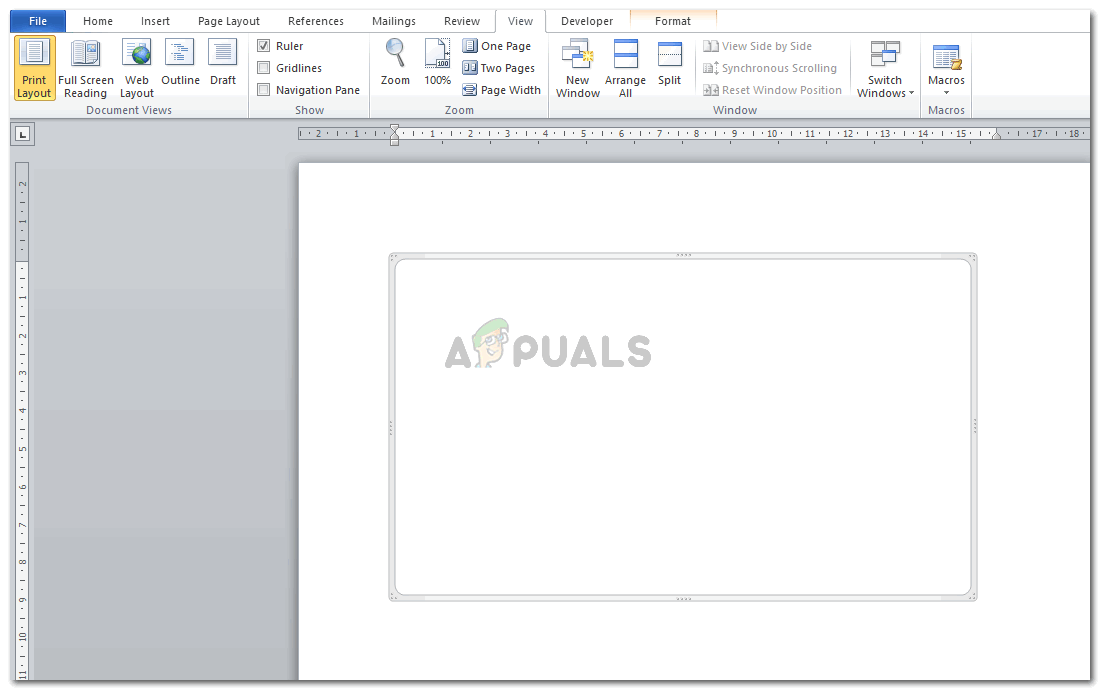Click the tab stop selector button

tap(22, 133)
